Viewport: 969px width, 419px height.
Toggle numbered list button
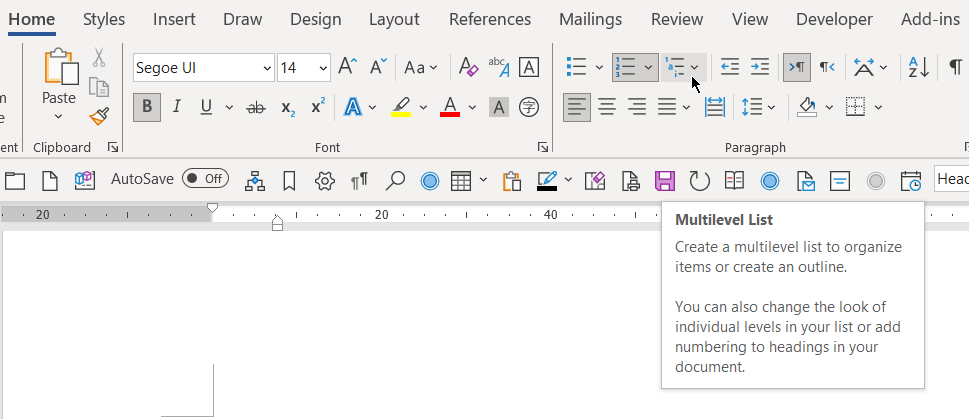pyautogui.click(x=627, y=67)
